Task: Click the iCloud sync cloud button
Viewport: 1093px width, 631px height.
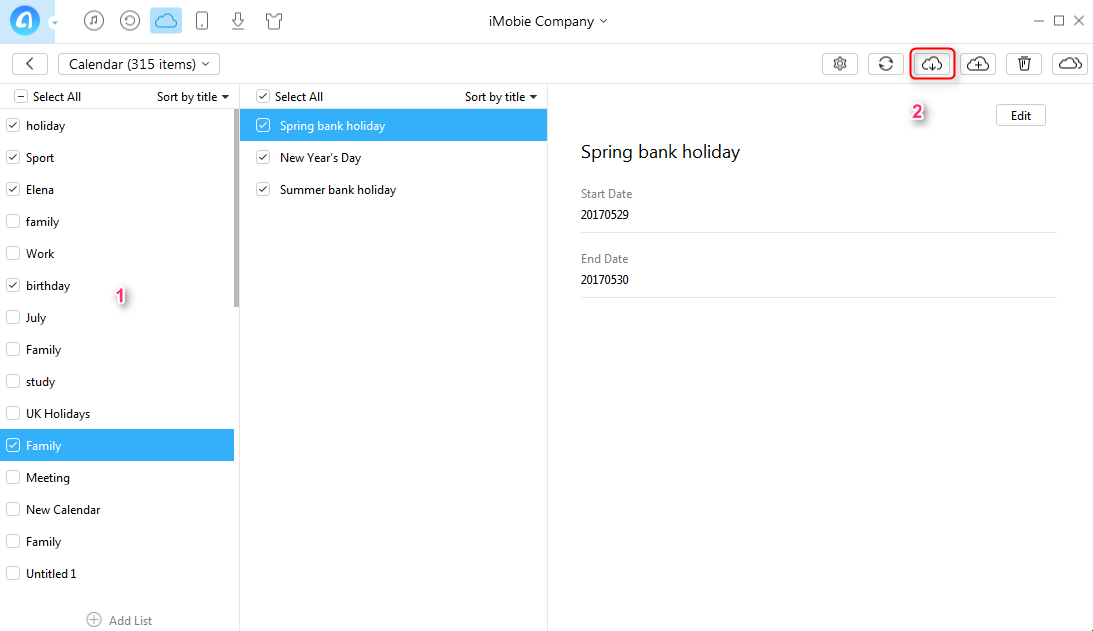Action: (1070, 63)
